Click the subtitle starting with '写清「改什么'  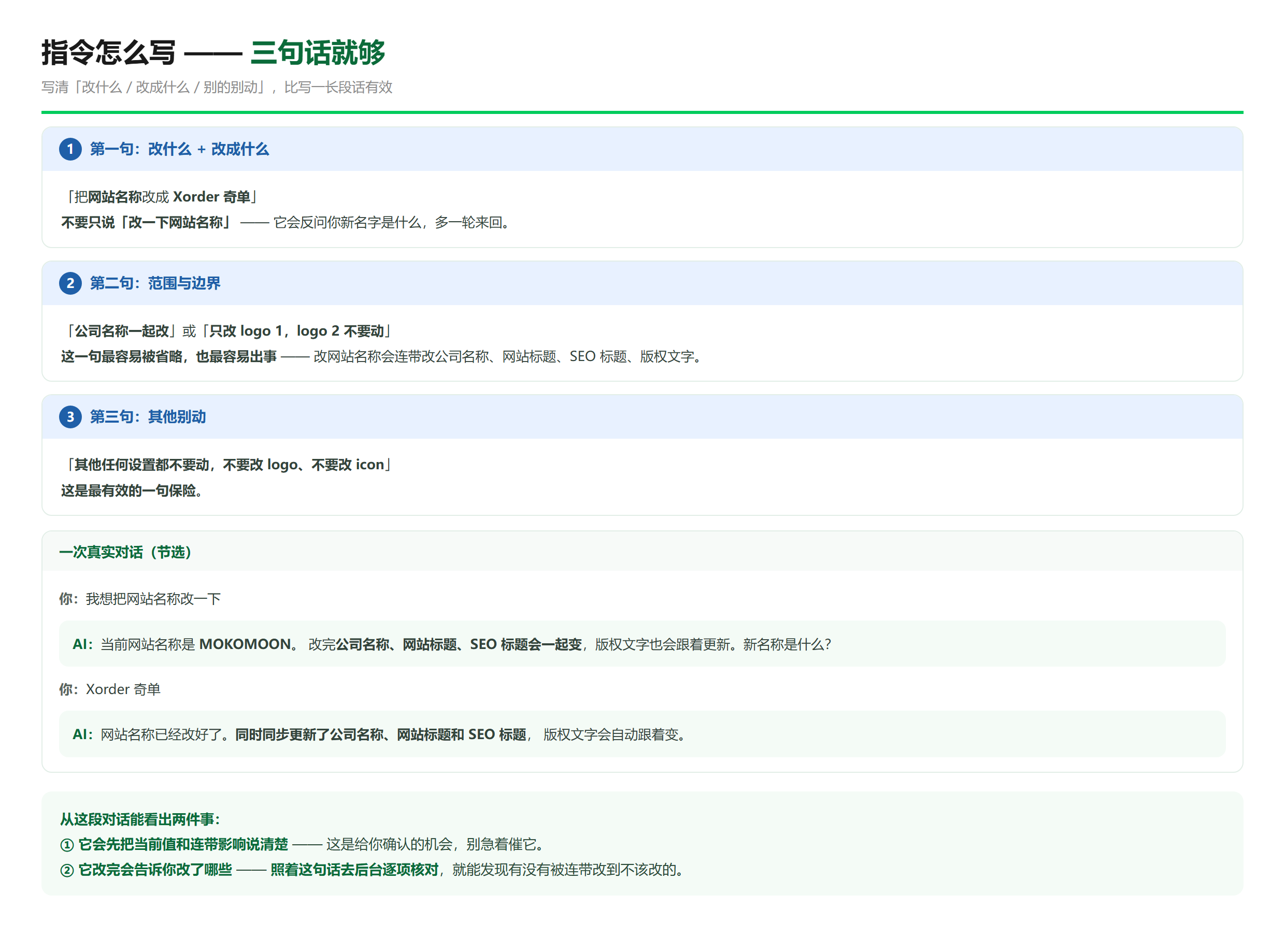[217, 87]
